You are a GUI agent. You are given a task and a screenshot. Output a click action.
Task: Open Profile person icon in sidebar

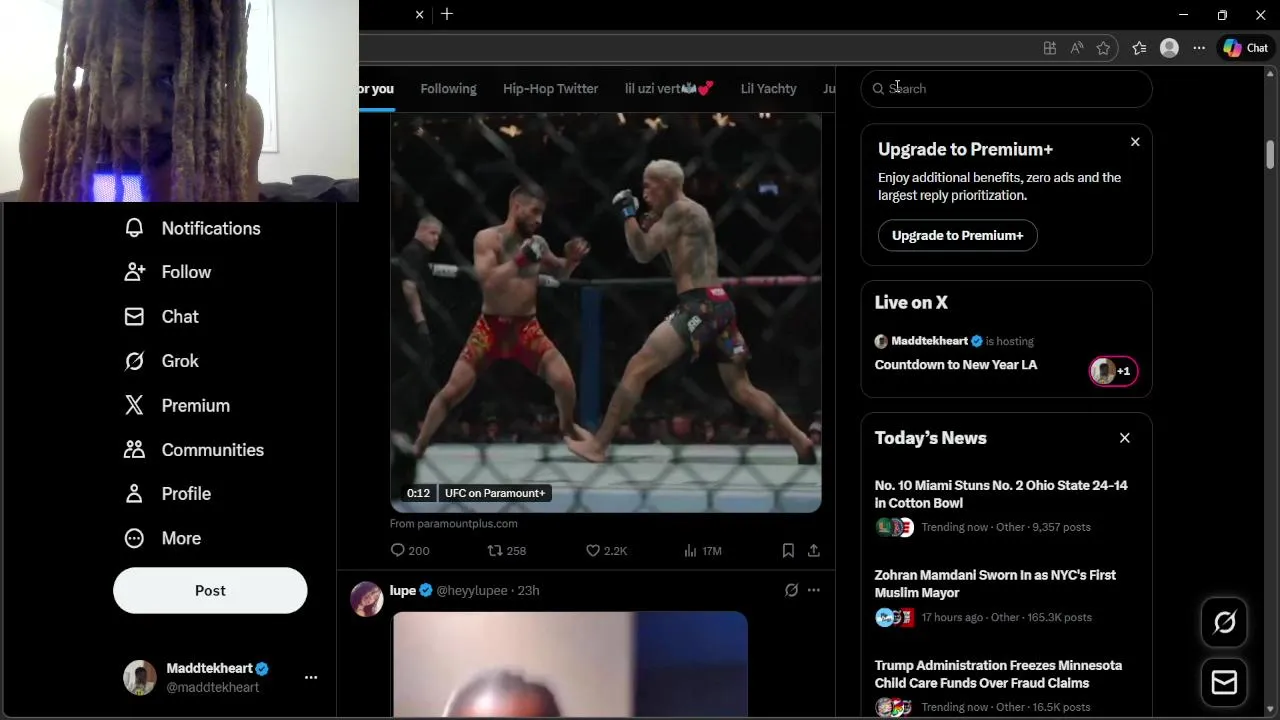pyautogui.click(x=134, y=494)
